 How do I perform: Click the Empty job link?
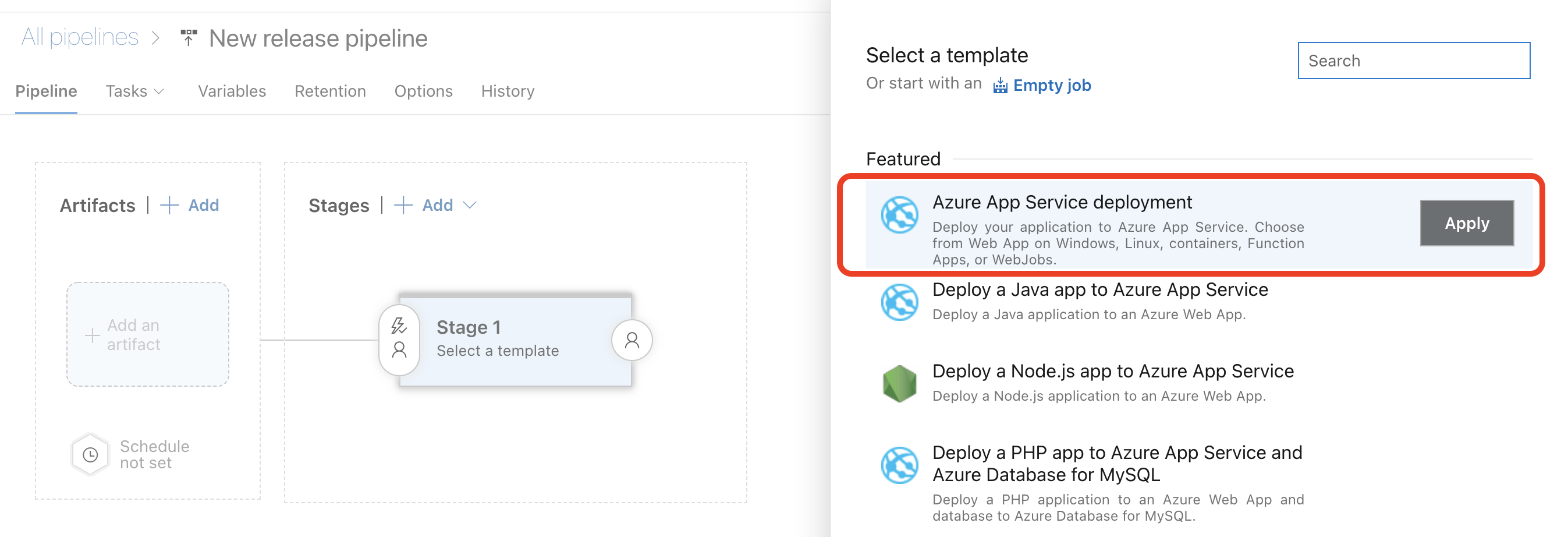[1051, 85]
